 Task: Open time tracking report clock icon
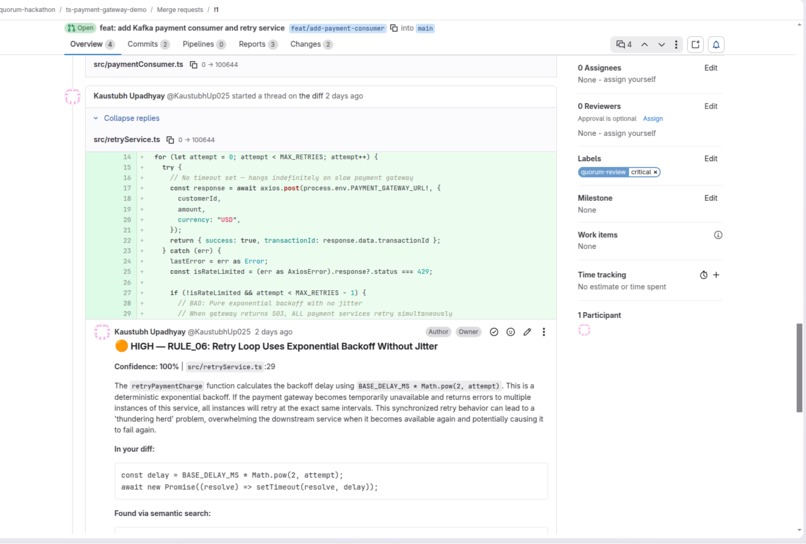coord(703,275)
